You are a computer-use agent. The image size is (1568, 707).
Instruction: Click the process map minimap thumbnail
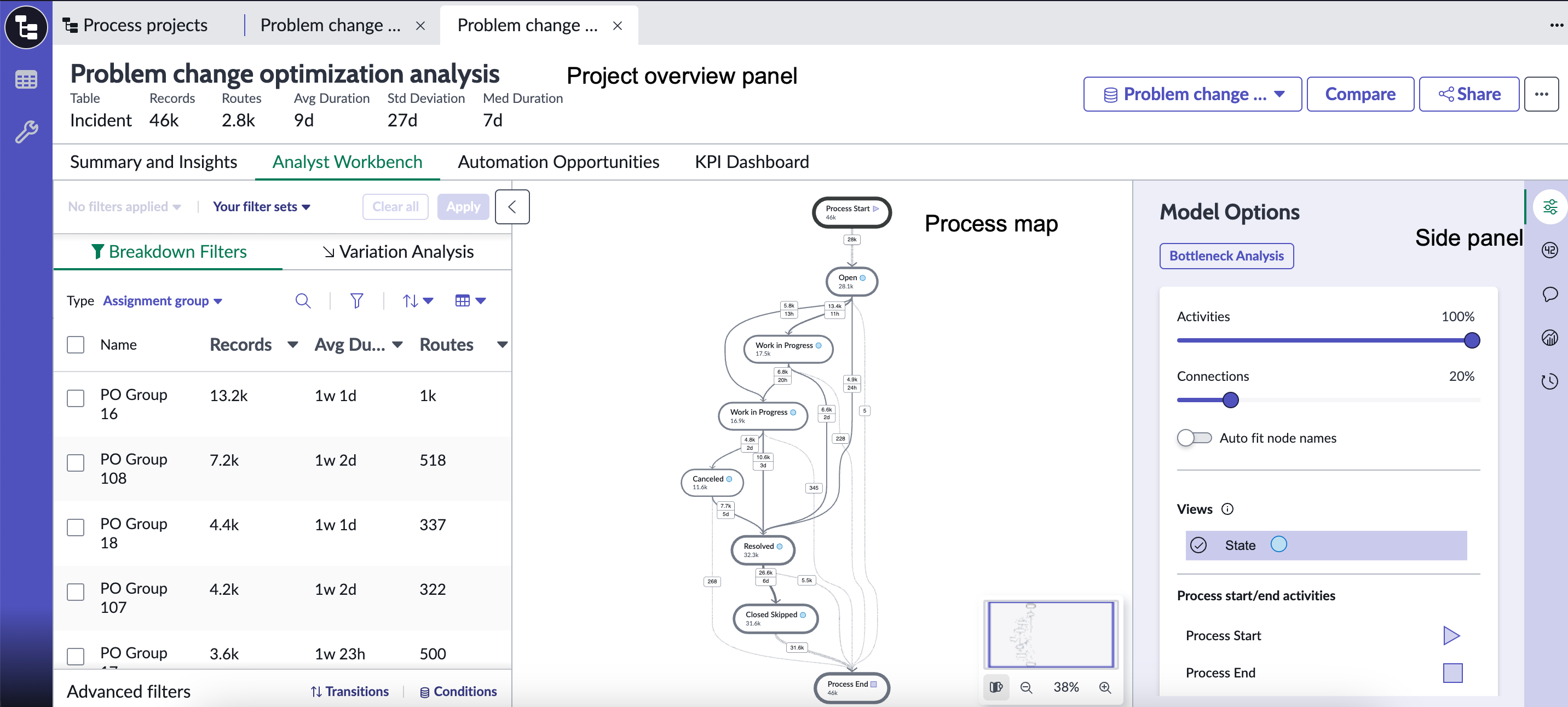point(1051,635)
